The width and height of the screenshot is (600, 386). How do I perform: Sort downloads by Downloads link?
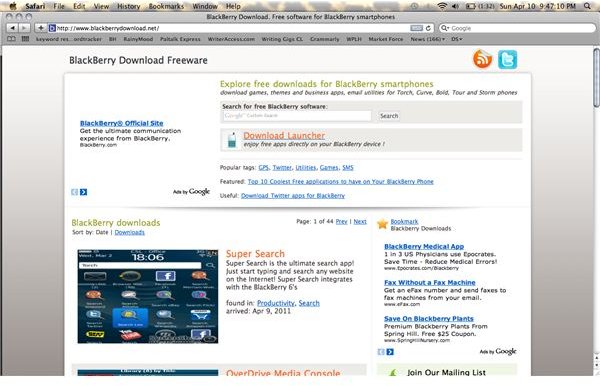[x=130, y=233]
